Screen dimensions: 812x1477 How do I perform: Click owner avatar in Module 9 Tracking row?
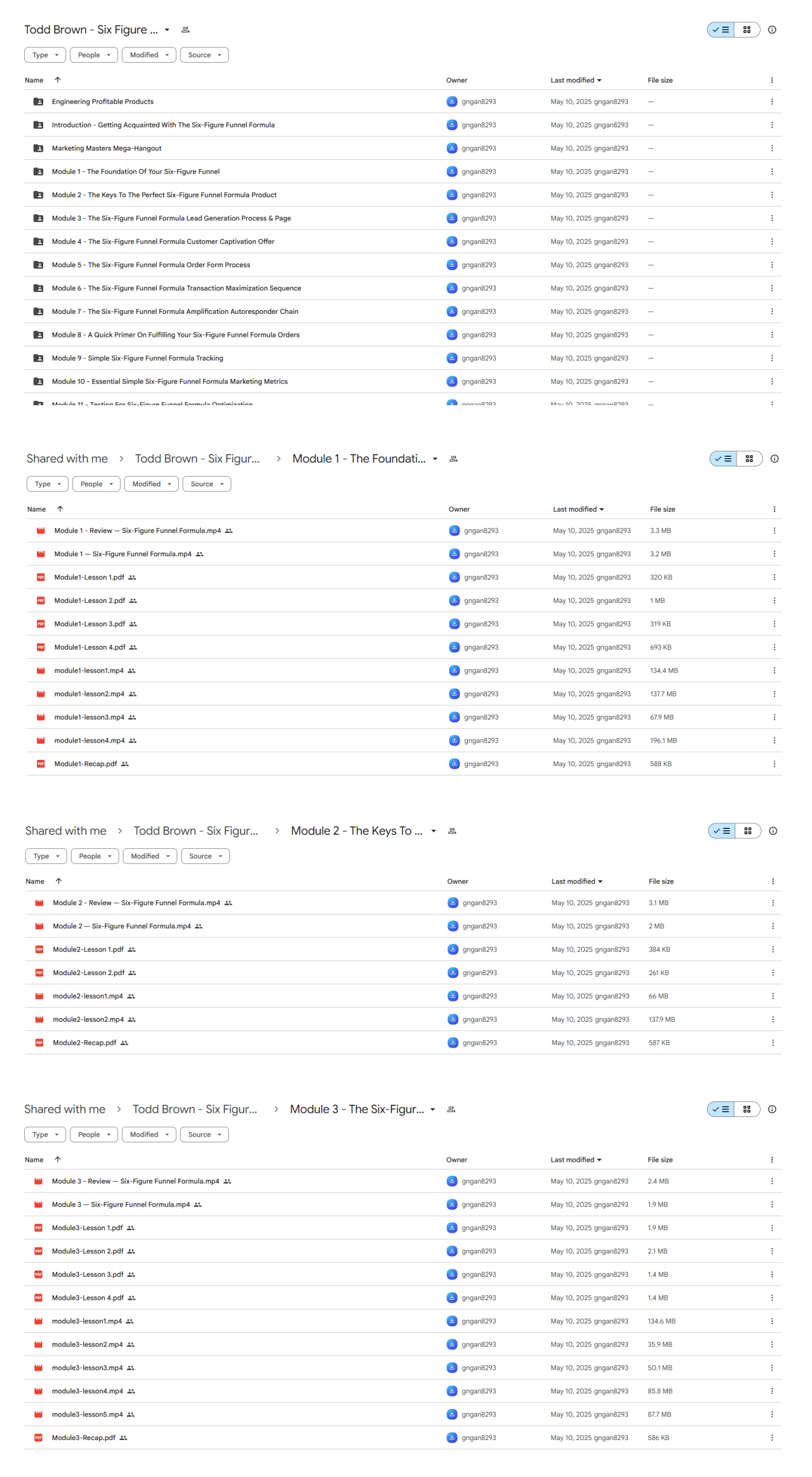coord(452,358)
